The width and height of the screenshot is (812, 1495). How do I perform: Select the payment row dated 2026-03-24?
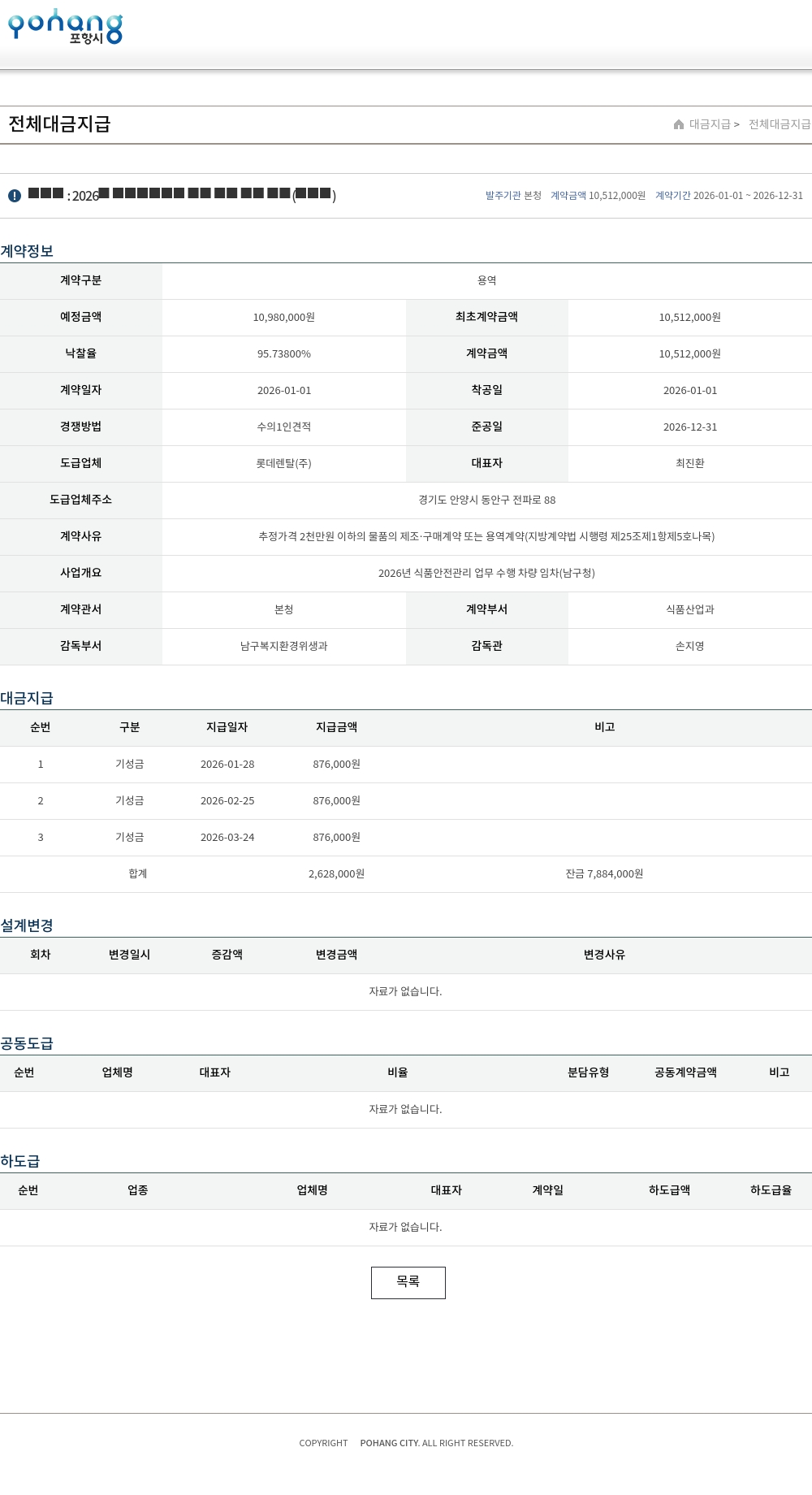[x=227, y=838]
